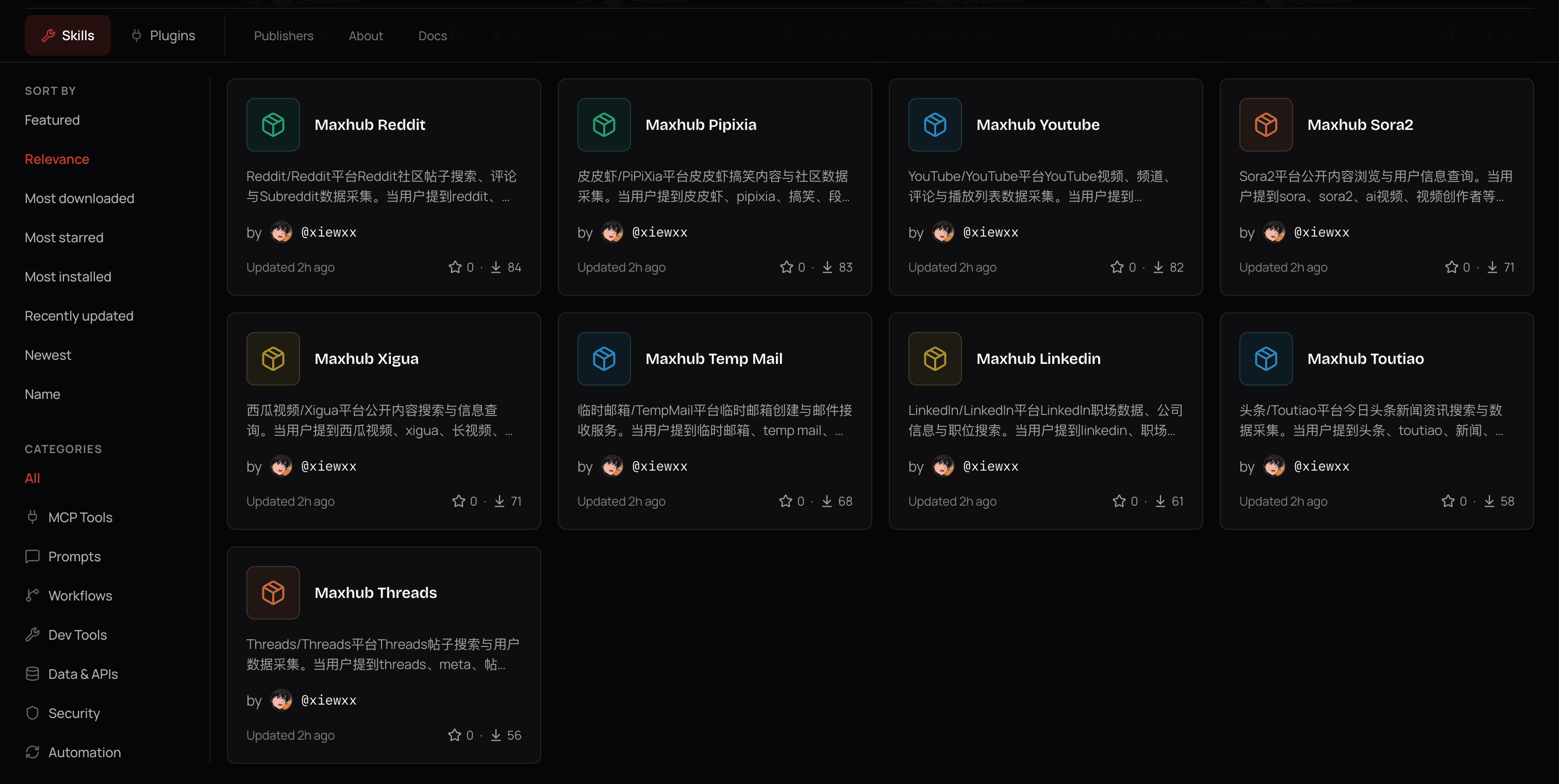Screen dimensions: 1559x784
Task: Click the author avatar on Maxhub Threads card
Action: click(281, 700)
